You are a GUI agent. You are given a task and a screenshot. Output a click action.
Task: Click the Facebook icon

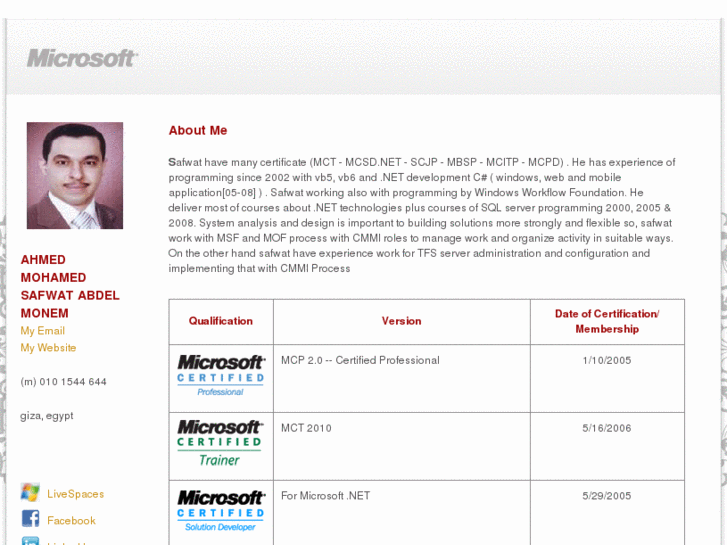pyautogui.click(x=30, y=518)
